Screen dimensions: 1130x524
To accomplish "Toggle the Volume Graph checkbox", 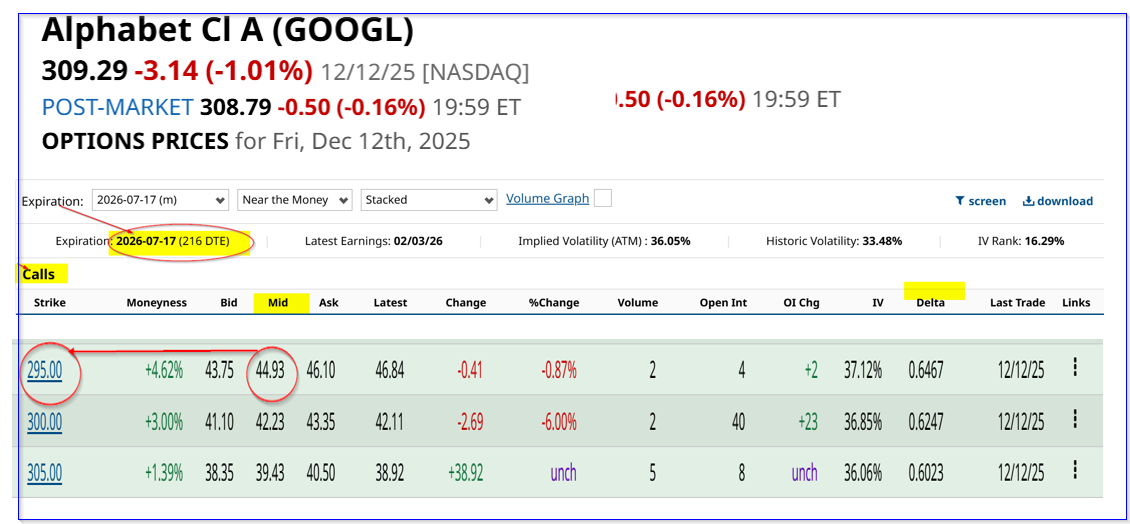I will pos(603,198).
